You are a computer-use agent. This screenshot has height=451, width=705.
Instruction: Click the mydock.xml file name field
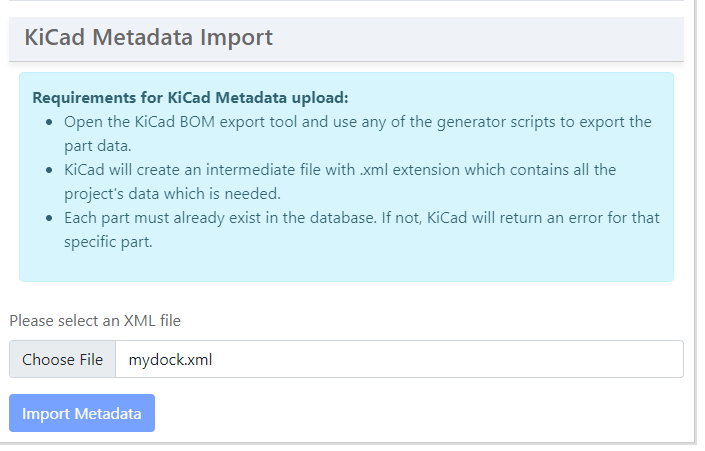click(398, 360)
